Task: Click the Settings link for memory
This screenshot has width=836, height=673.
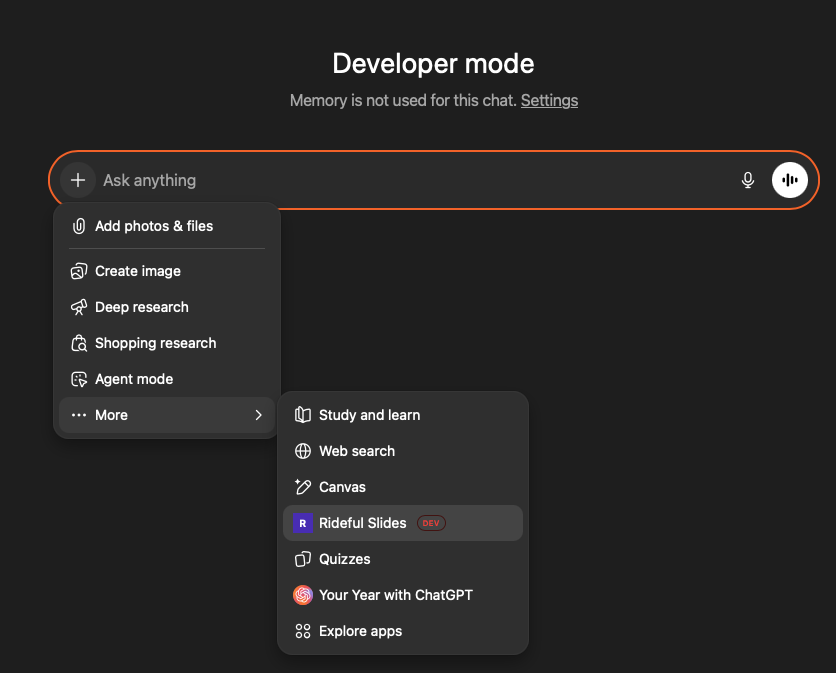Action: pyautogui.click(x=549, y=100)
